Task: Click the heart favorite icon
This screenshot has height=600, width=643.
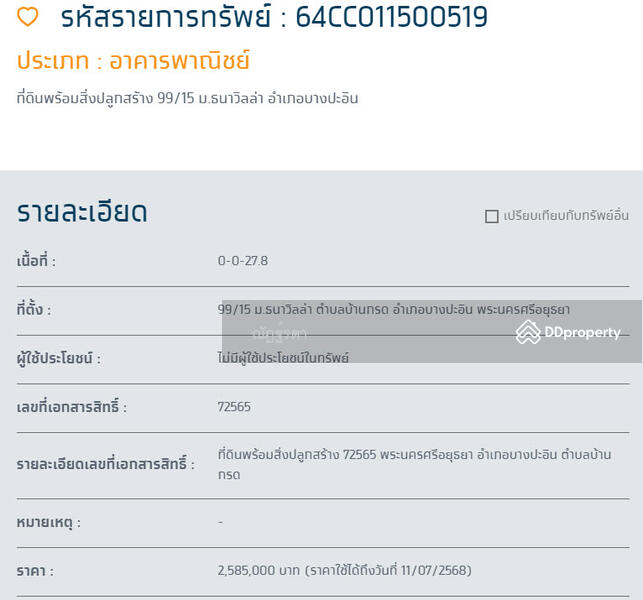Action: tap(28, 17)
